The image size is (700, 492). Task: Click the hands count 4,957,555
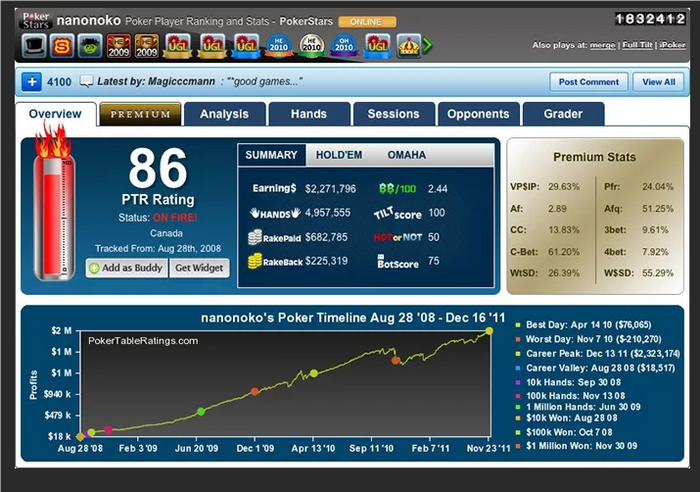pyautogui.click(x=328, y=213)
